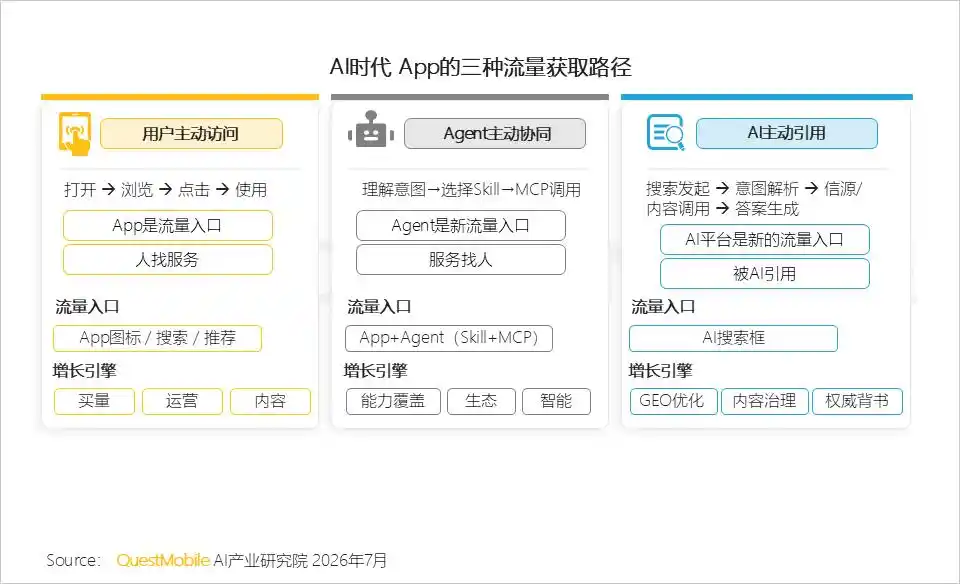Click 增长引擎 heading in the yellow column
960x584 pixels.
[x=84, y=370]
